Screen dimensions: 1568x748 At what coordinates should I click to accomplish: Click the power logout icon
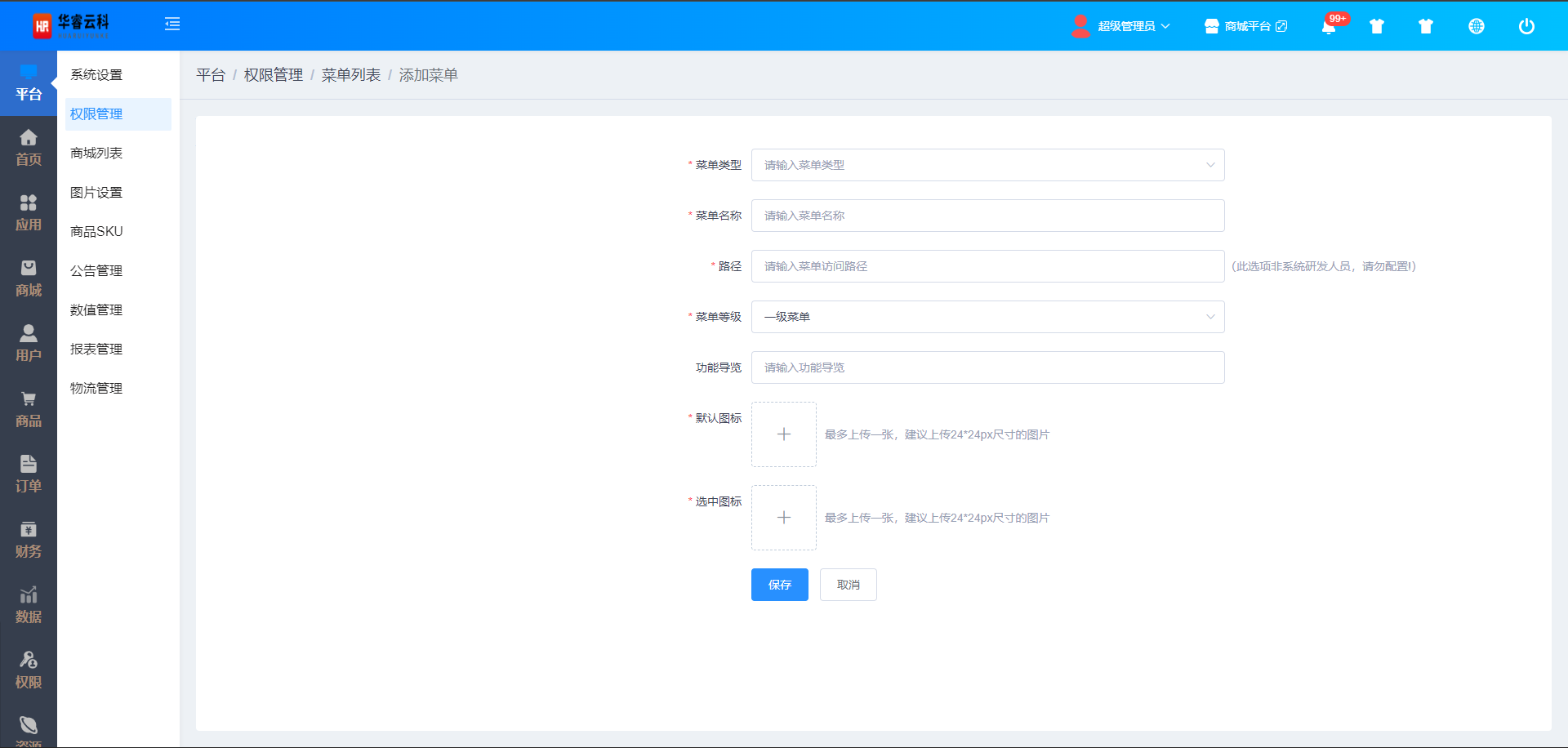[1526, 26]
